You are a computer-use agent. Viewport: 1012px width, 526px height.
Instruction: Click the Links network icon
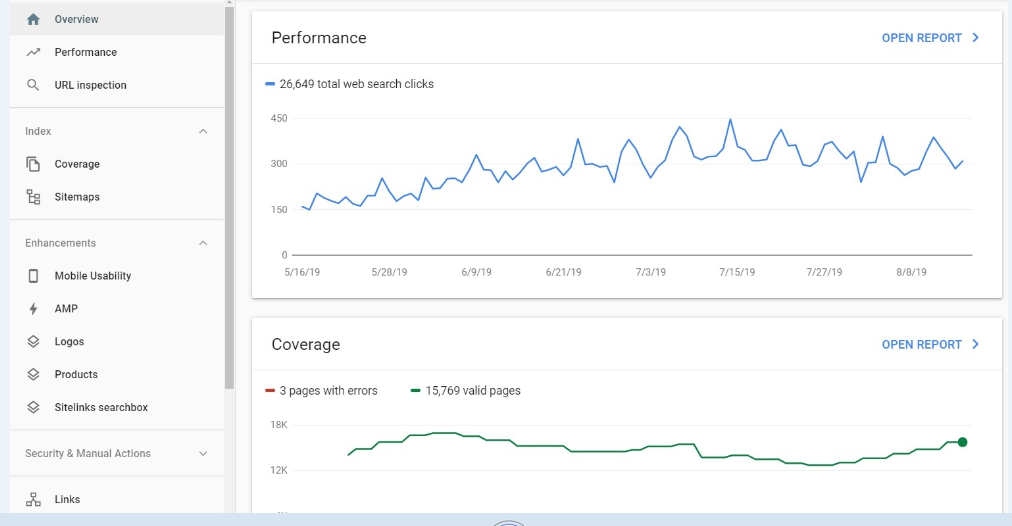[33, 499]
